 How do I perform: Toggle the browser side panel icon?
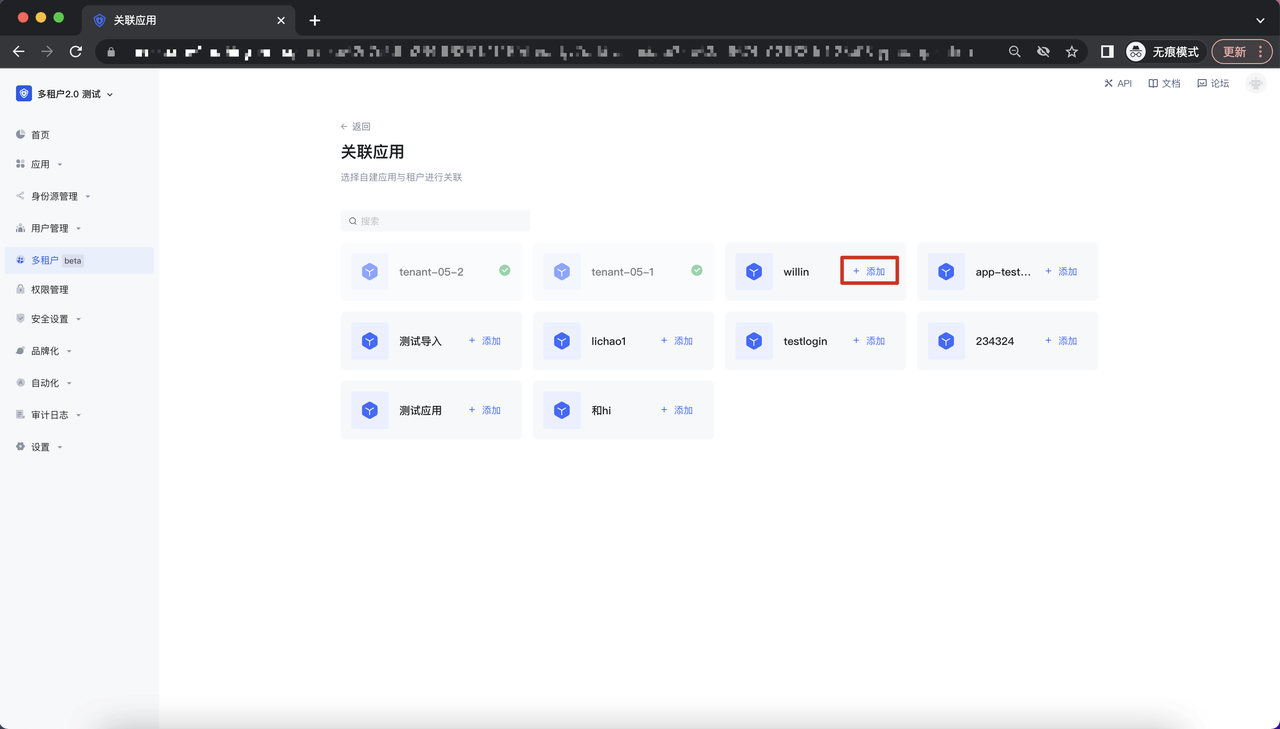coord(1107,52)
